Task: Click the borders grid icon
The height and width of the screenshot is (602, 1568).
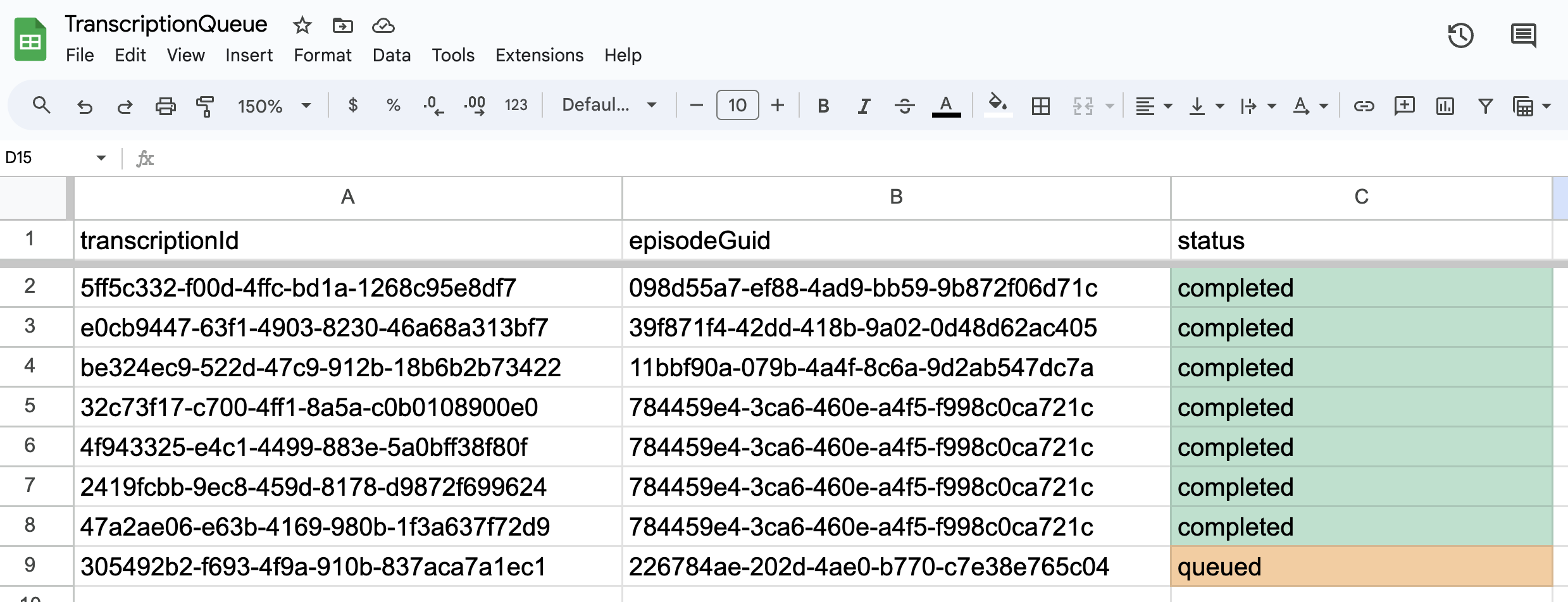Action: (1040, 106)
